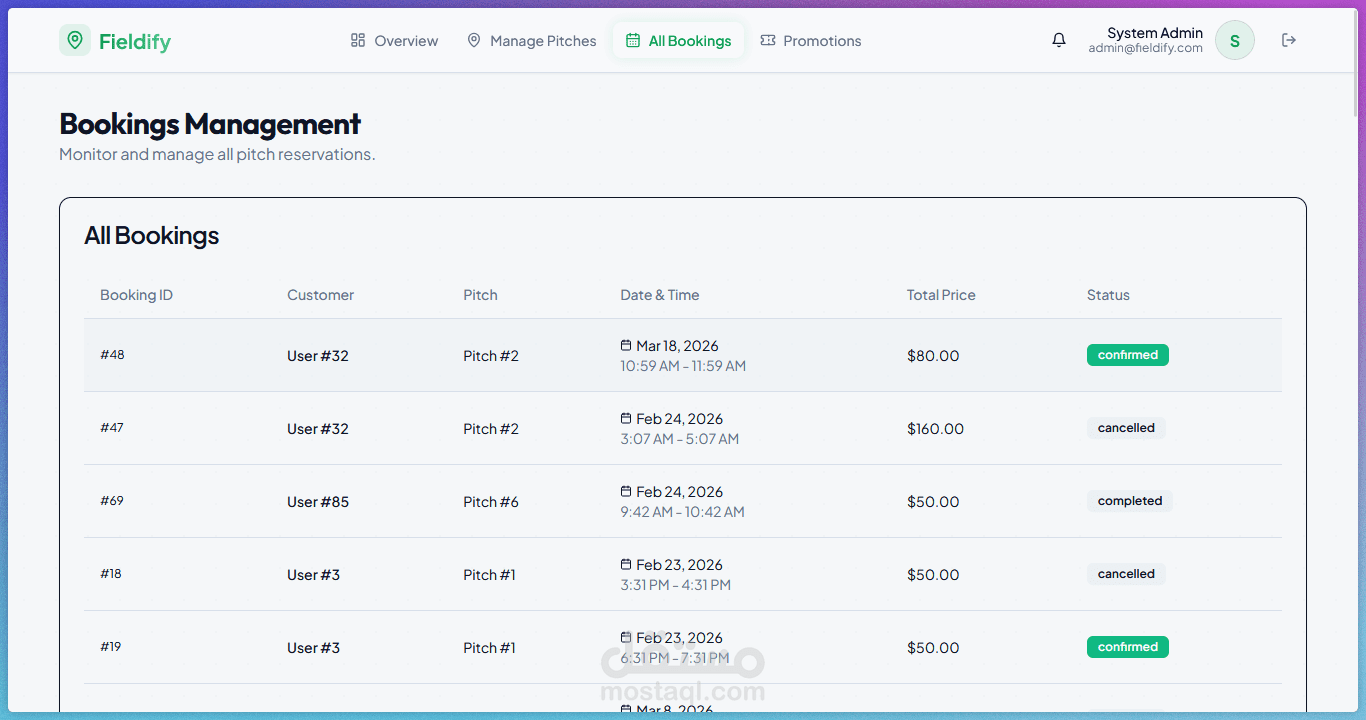The height and width of the screenshot is (720, 1366).
Task: Click the completed badge for booking #69
Action: click(1129, 501)
